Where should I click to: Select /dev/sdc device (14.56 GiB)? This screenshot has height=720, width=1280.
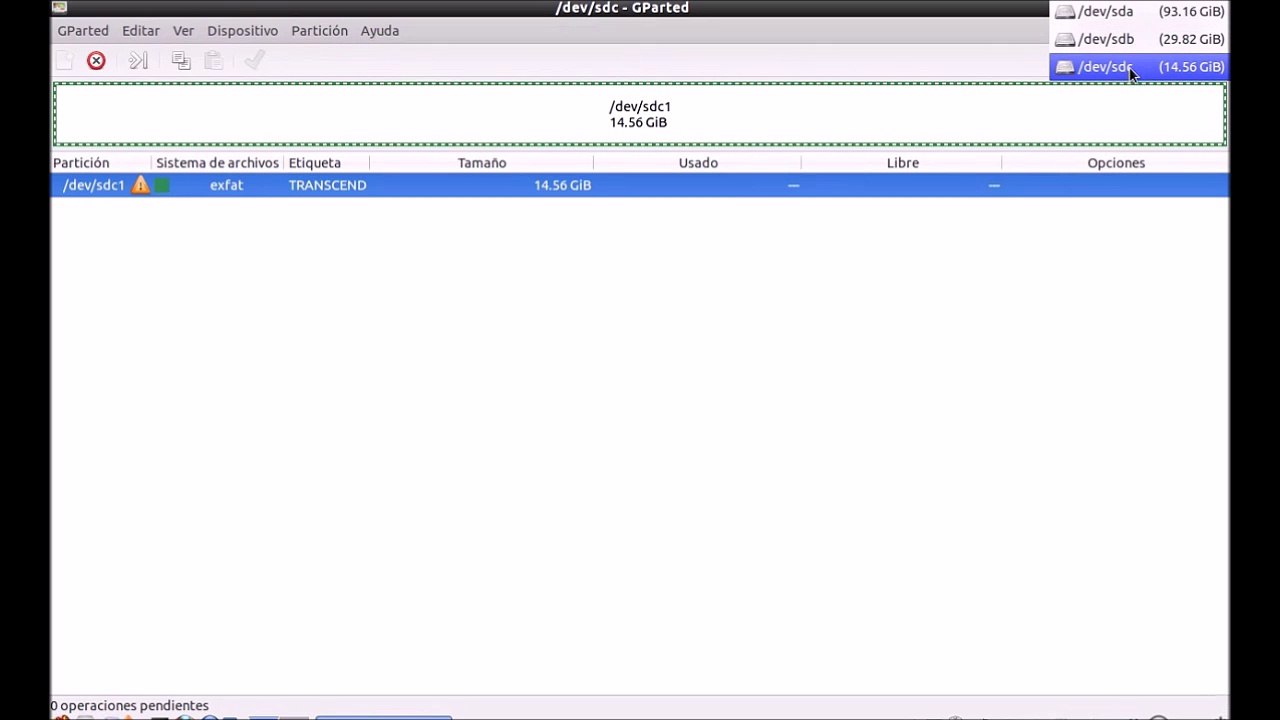[x=1139, y=67]
